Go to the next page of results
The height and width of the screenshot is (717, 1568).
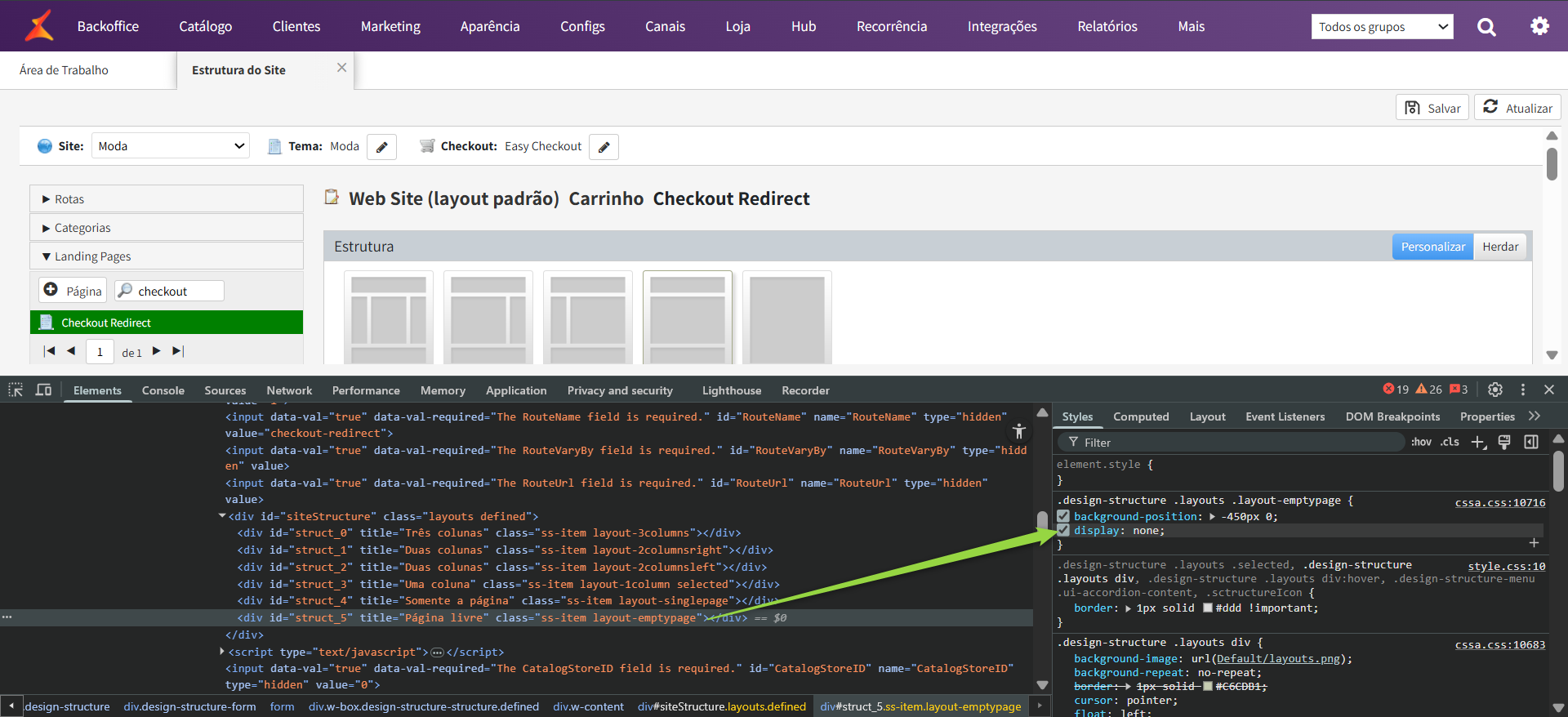[156, 351]
